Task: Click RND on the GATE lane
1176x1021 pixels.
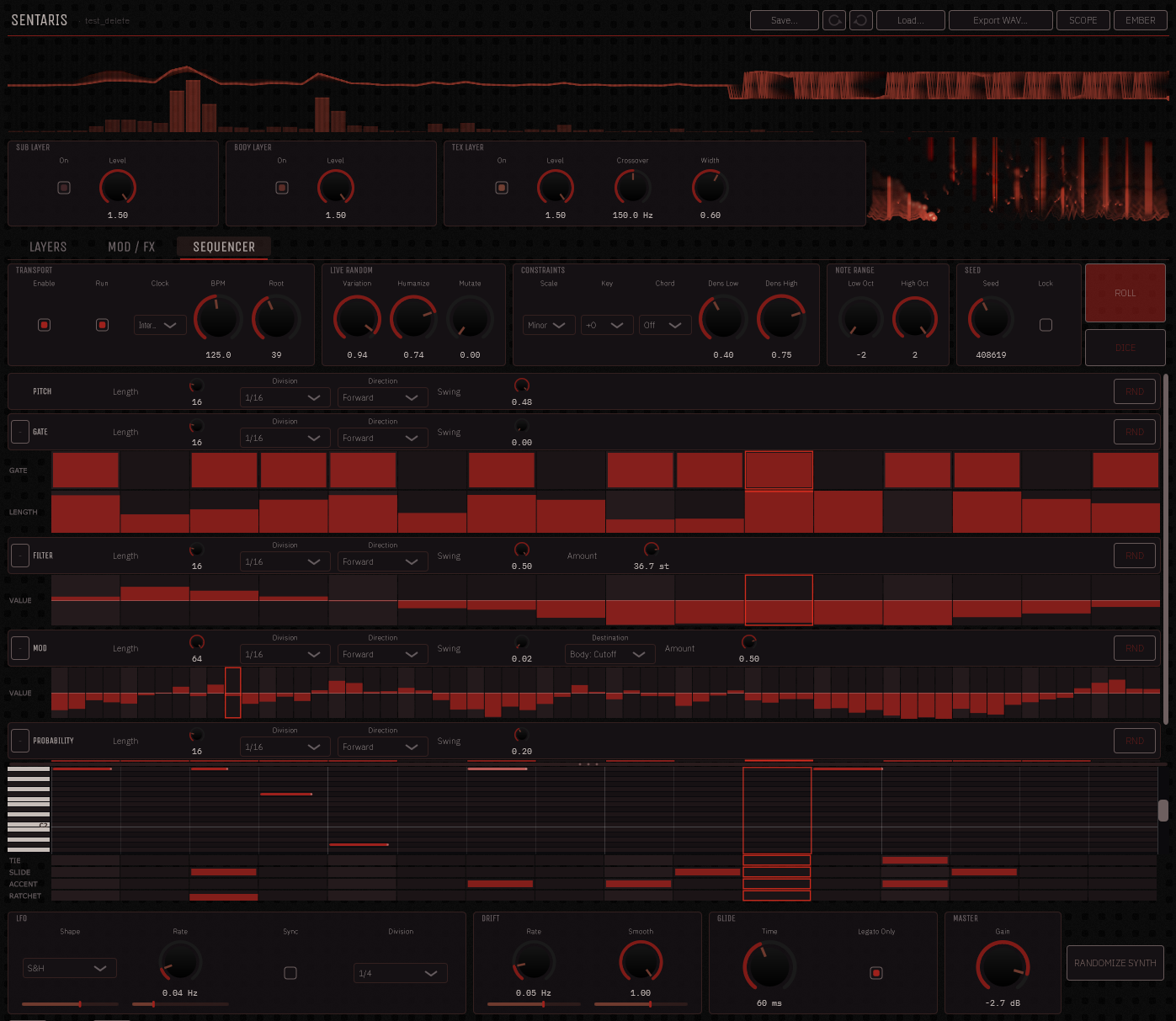Action: pyautogui.click(x=1135, y=432)
